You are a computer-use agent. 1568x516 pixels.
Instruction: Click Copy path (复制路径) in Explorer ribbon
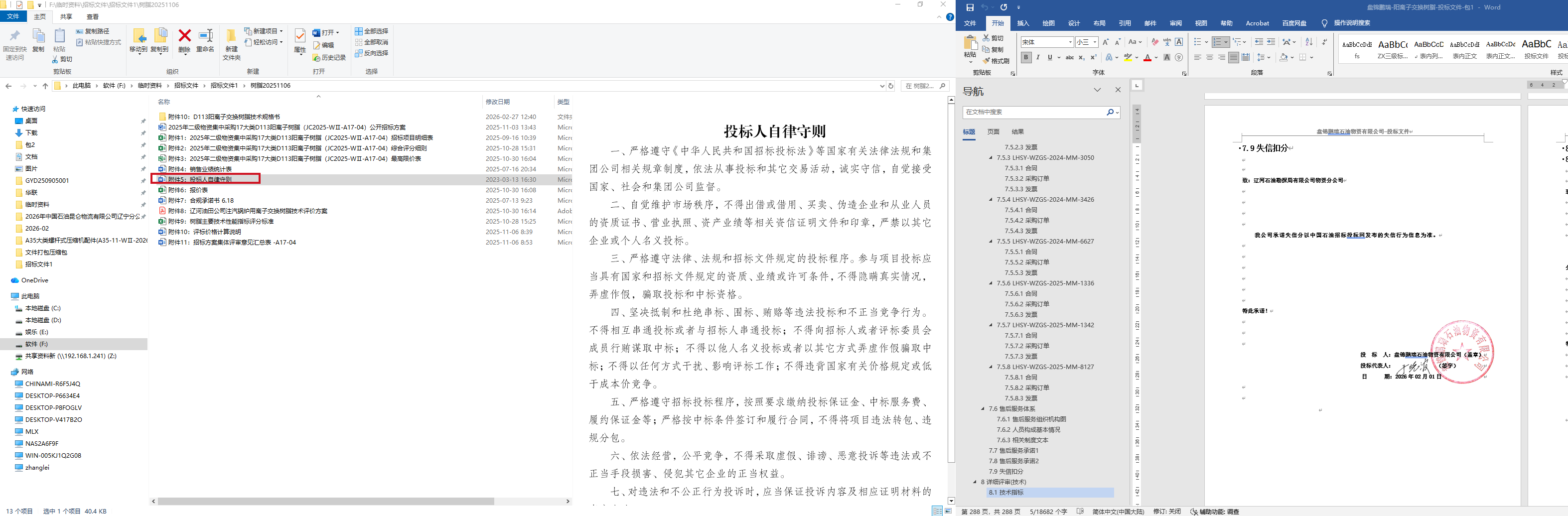[x=93, y=31]
